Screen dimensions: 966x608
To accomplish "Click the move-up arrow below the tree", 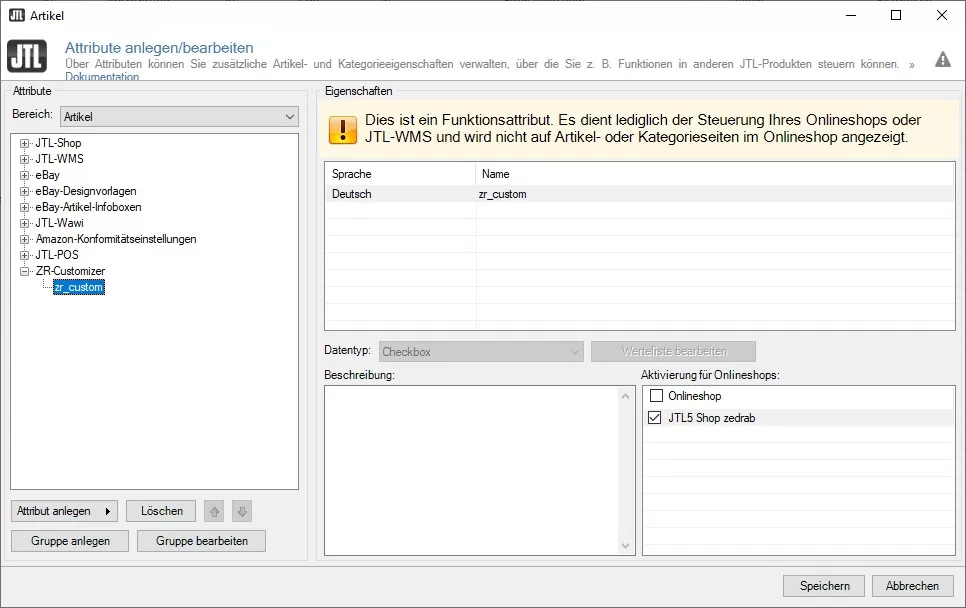I will coord(213,511).
